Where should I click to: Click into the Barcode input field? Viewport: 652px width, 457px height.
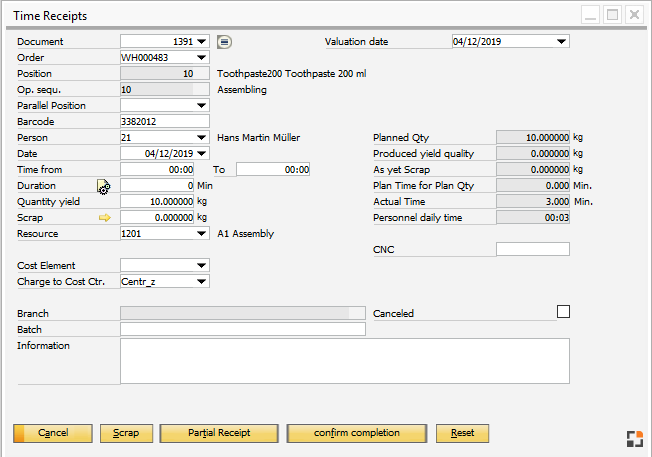[164, 122]
